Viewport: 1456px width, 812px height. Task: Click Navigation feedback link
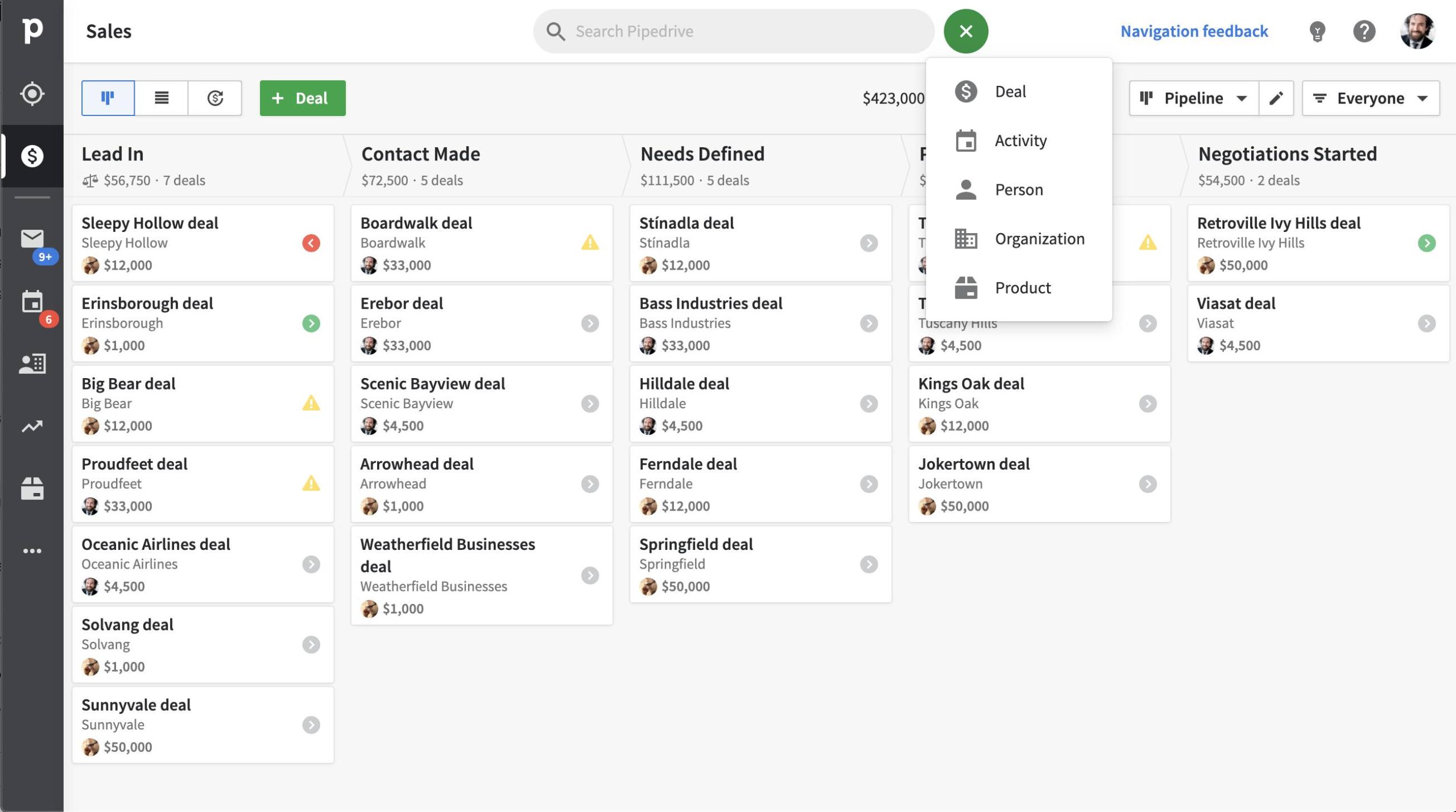(x=1194, y=30)
